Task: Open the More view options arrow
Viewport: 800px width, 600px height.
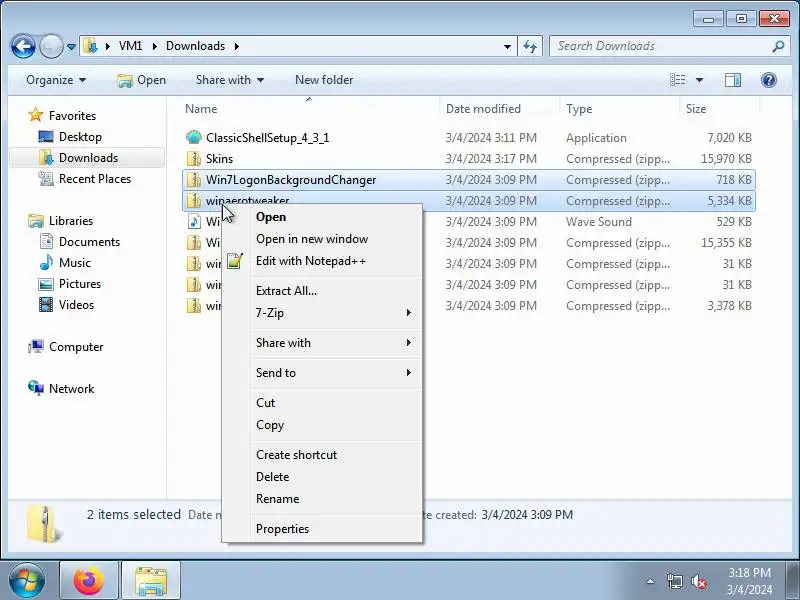Action: click(x=699, y=80)
